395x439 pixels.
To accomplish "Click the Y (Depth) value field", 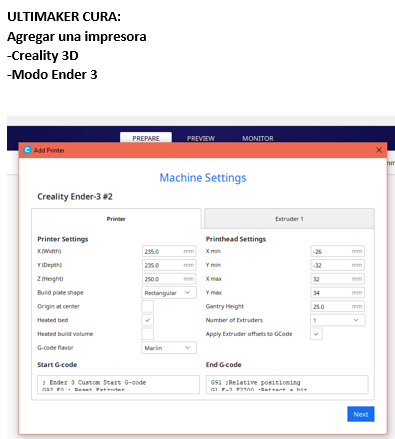I will [x=169, y=265].
